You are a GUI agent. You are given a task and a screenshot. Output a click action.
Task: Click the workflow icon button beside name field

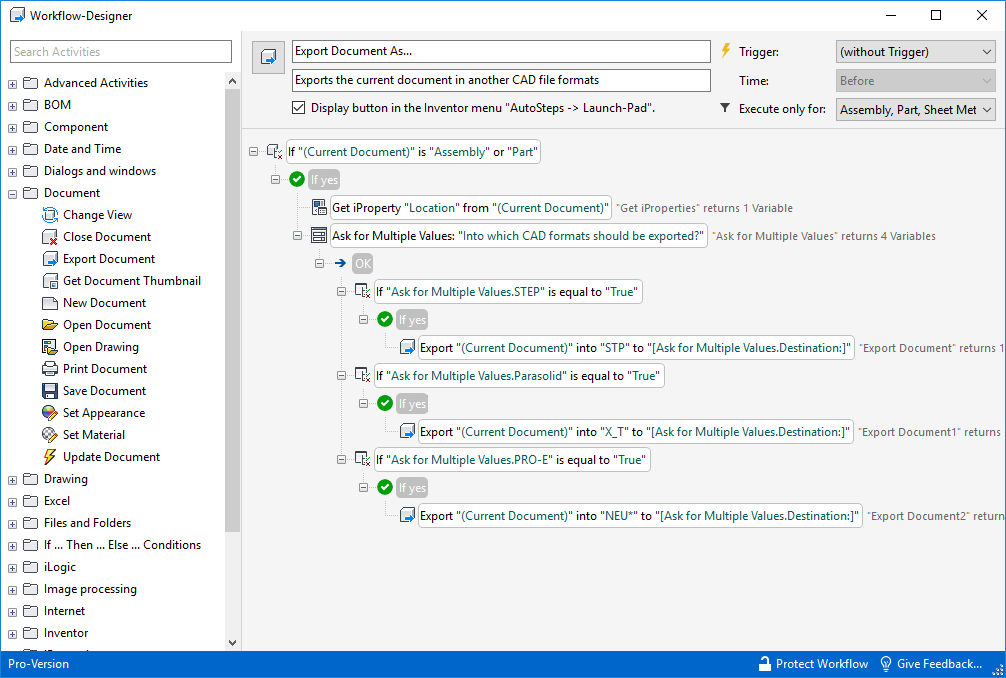point(268,59)
